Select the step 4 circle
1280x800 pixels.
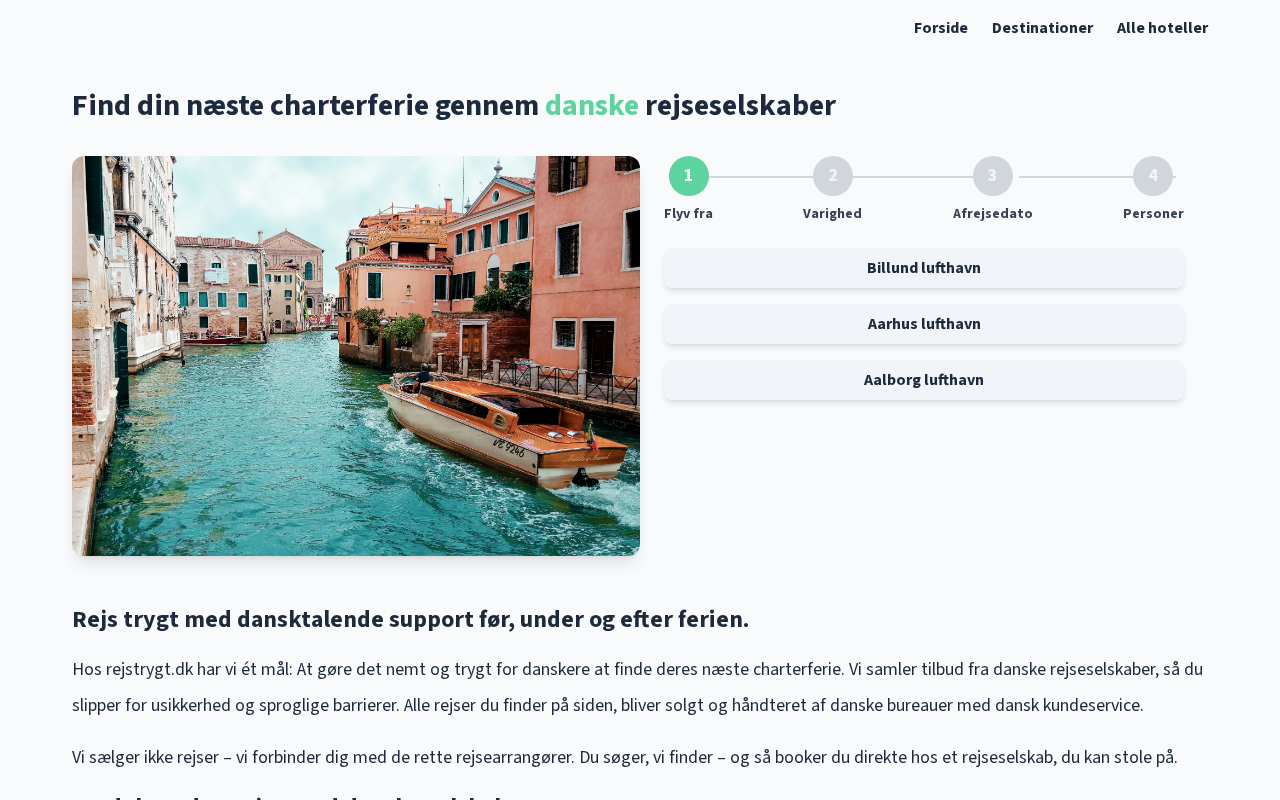(x=1152, y=176)
